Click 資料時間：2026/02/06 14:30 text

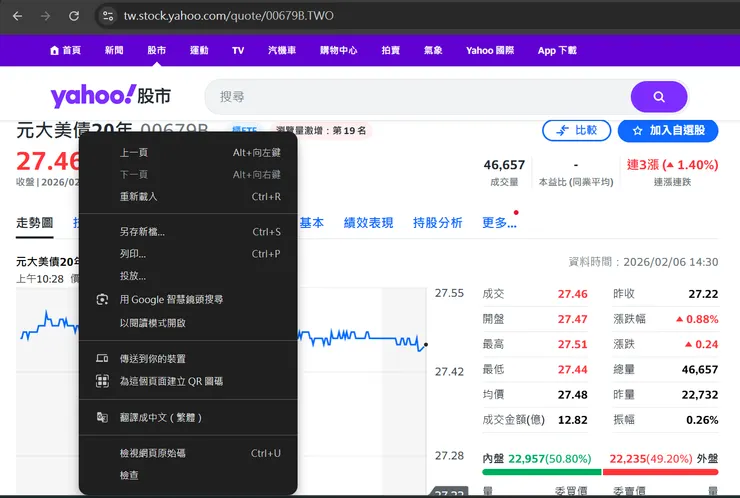point(643,262)
